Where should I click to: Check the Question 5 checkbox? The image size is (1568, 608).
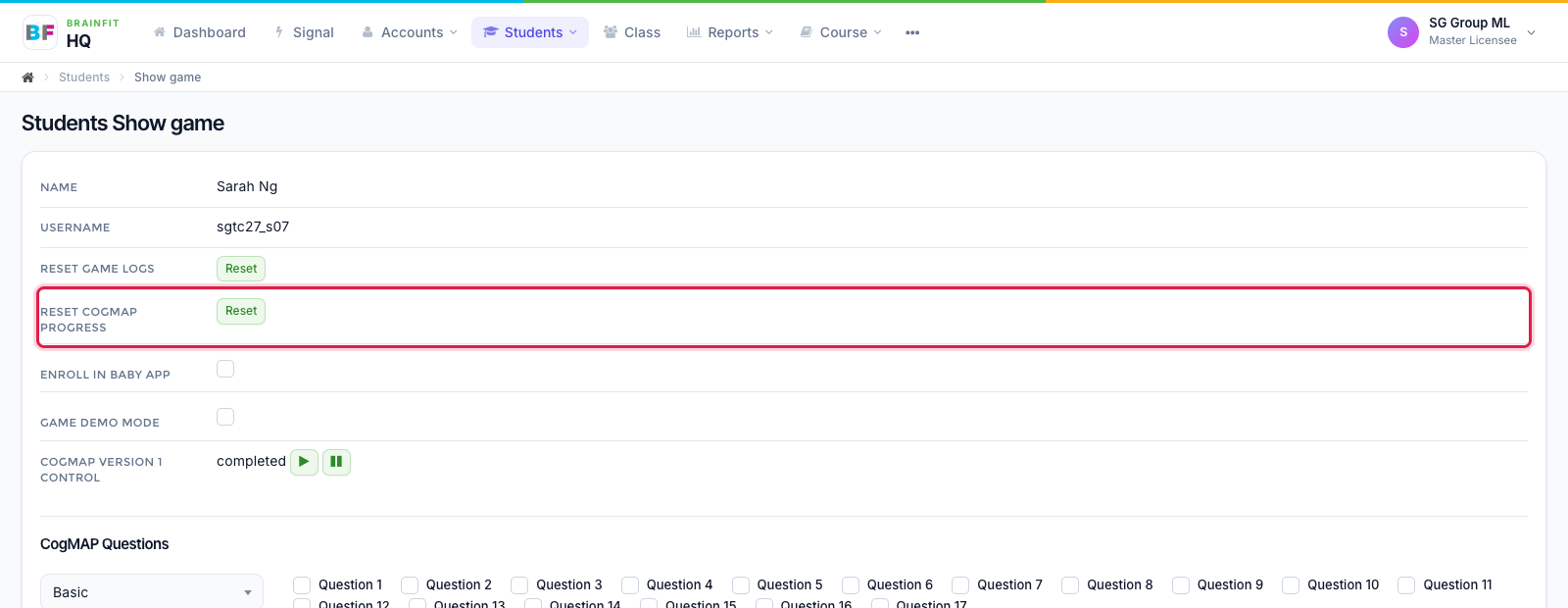click(x=741, y=585)
